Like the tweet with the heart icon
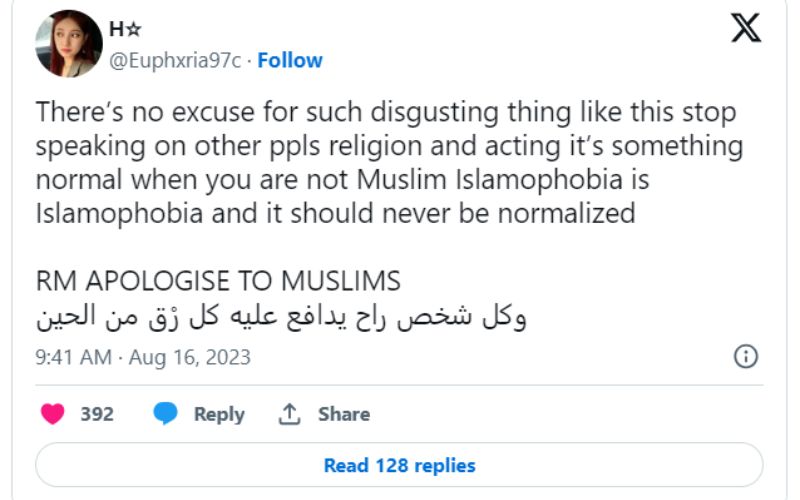 (x=53, y=414)
